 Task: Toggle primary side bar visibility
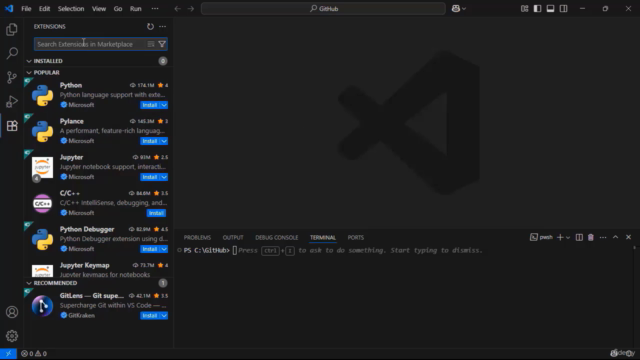537,9
